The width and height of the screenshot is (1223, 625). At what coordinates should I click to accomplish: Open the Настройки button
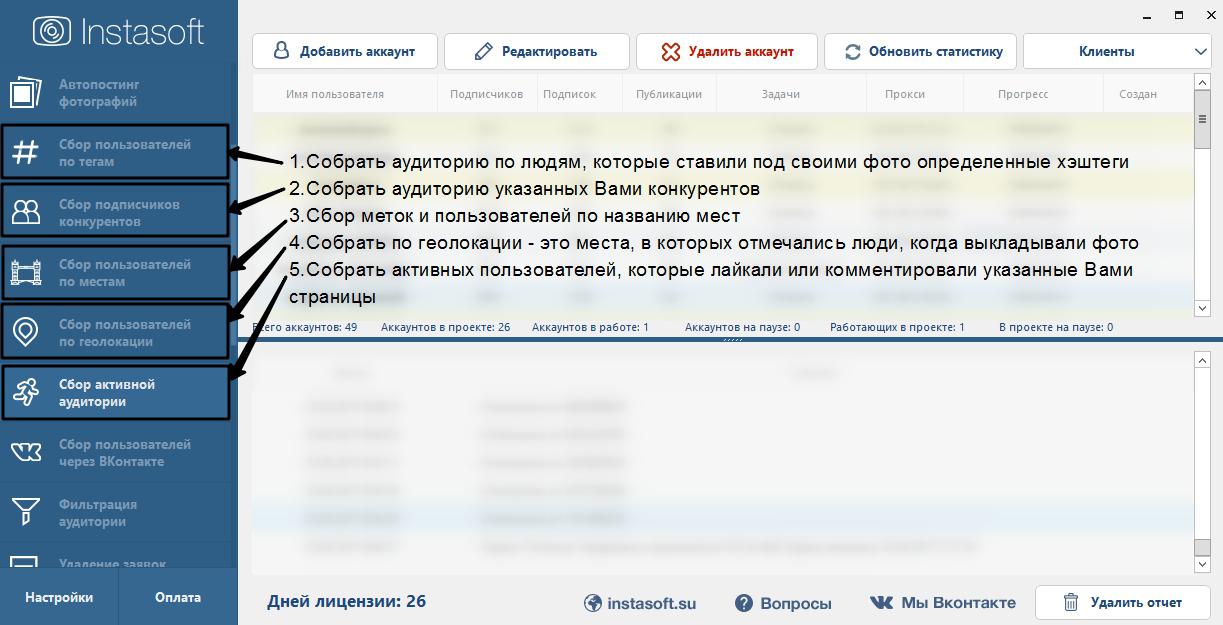pos(59,597)
